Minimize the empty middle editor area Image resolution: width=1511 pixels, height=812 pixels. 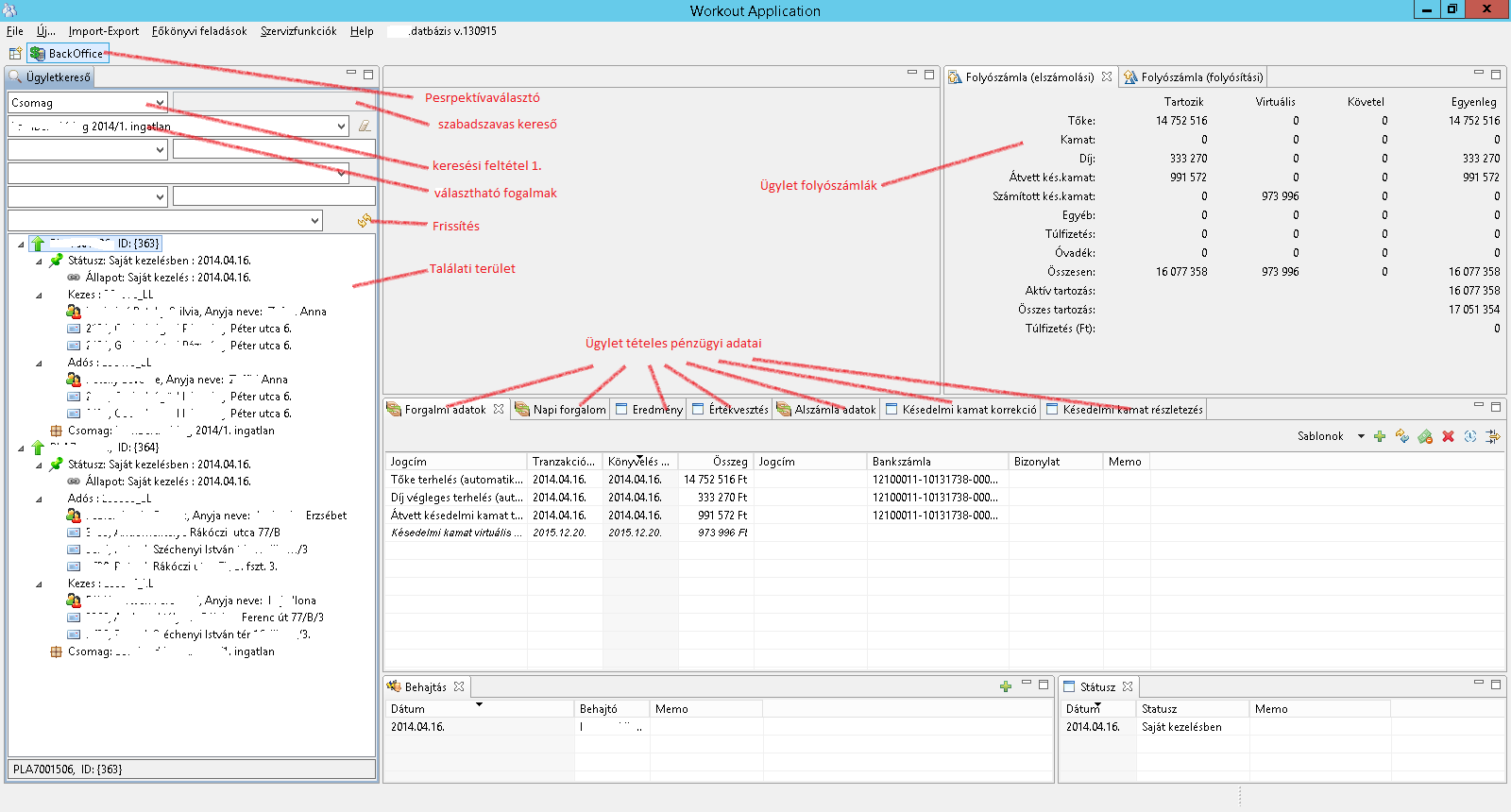(x=912, y=73)
